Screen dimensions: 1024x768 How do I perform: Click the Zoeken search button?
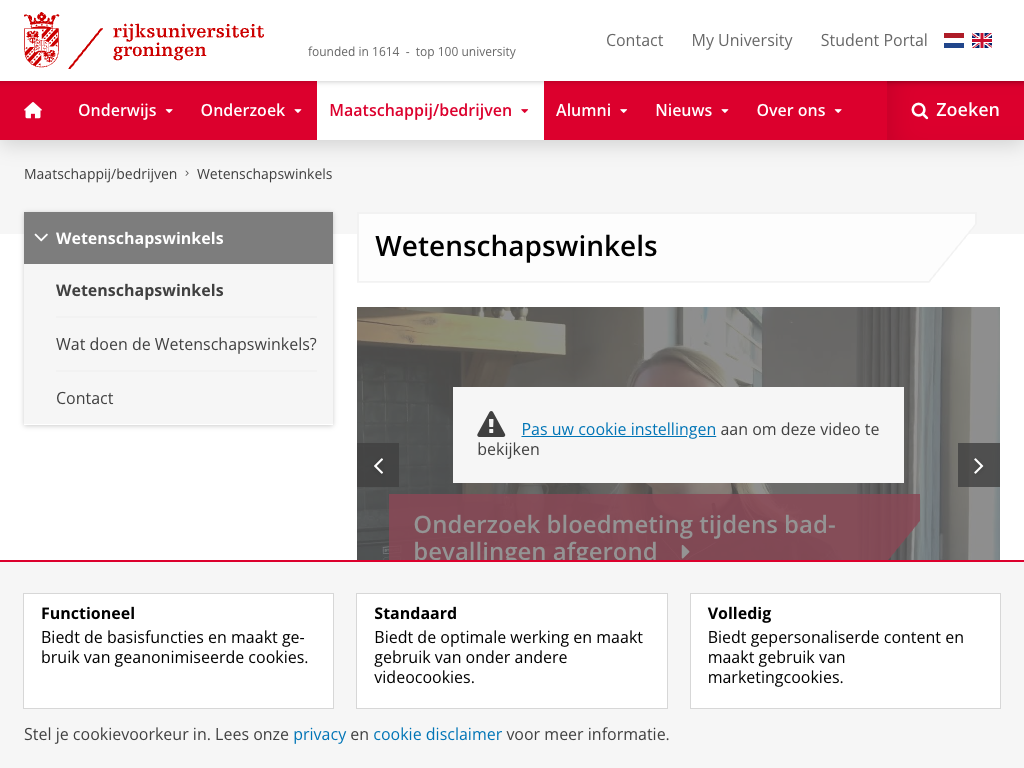955,111
